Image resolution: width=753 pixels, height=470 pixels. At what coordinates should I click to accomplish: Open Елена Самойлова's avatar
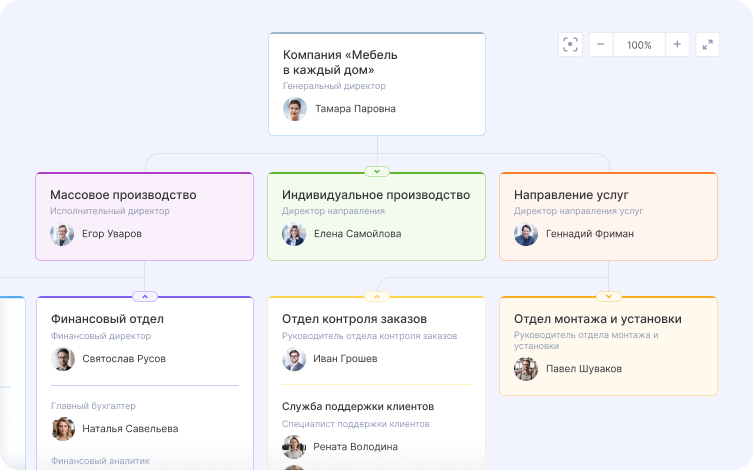point(294,234)
